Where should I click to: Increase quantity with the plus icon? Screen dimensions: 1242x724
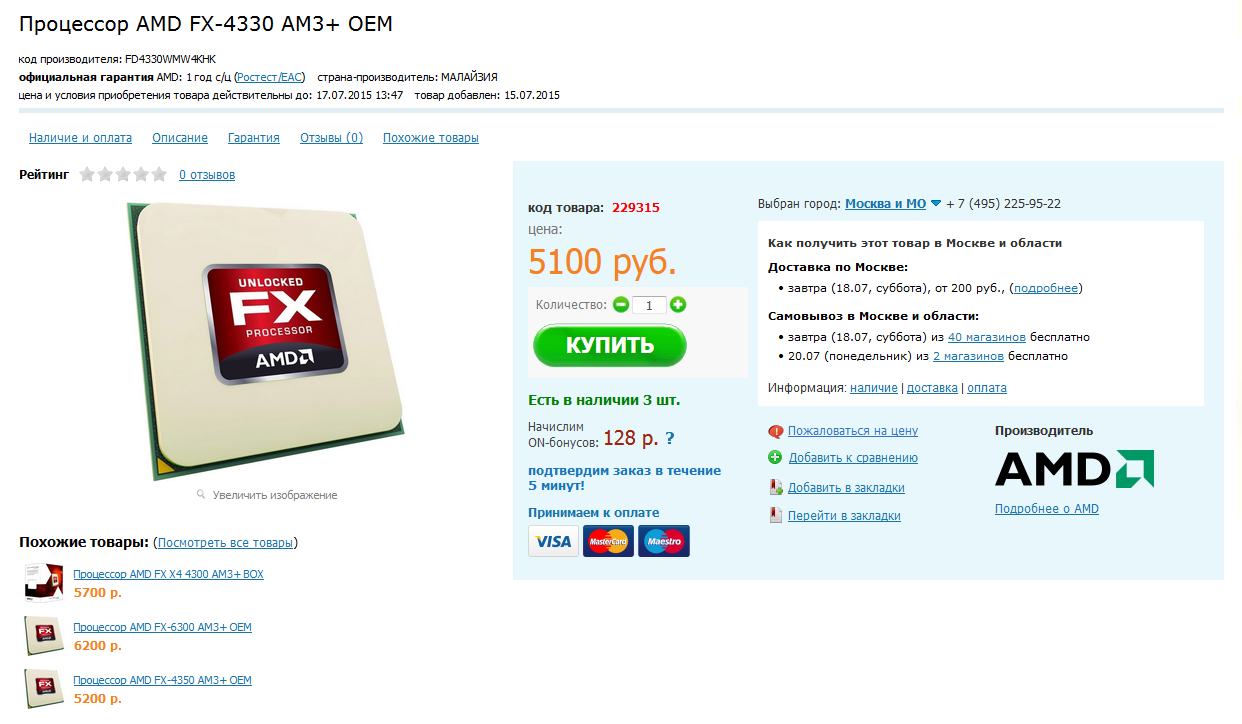678,305
